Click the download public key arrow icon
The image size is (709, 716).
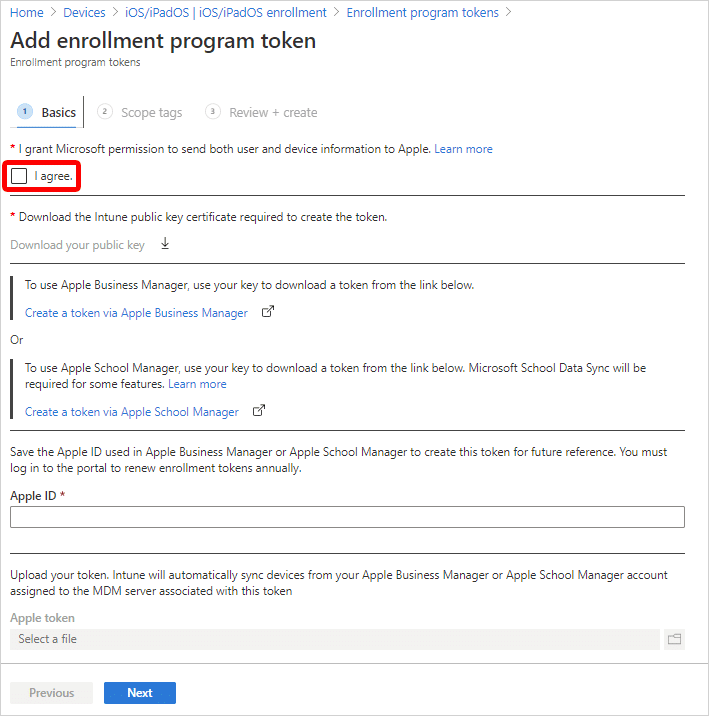pyautogui.click(x=165, y=244)
